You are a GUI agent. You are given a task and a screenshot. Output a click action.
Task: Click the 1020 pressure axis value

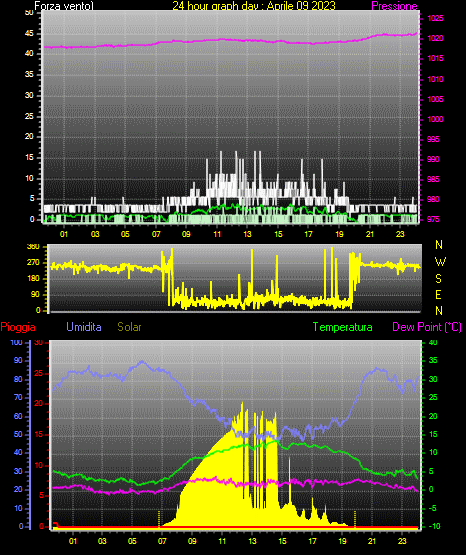(x=435, y=38)
